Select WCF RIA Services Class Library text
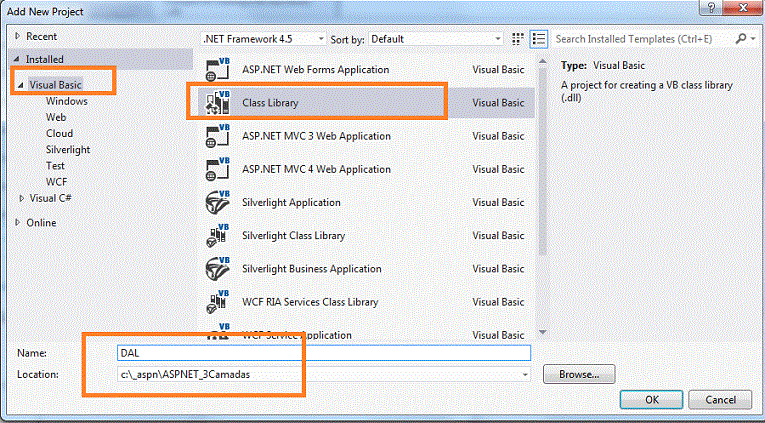765x423 pixels. coord(310,302)
